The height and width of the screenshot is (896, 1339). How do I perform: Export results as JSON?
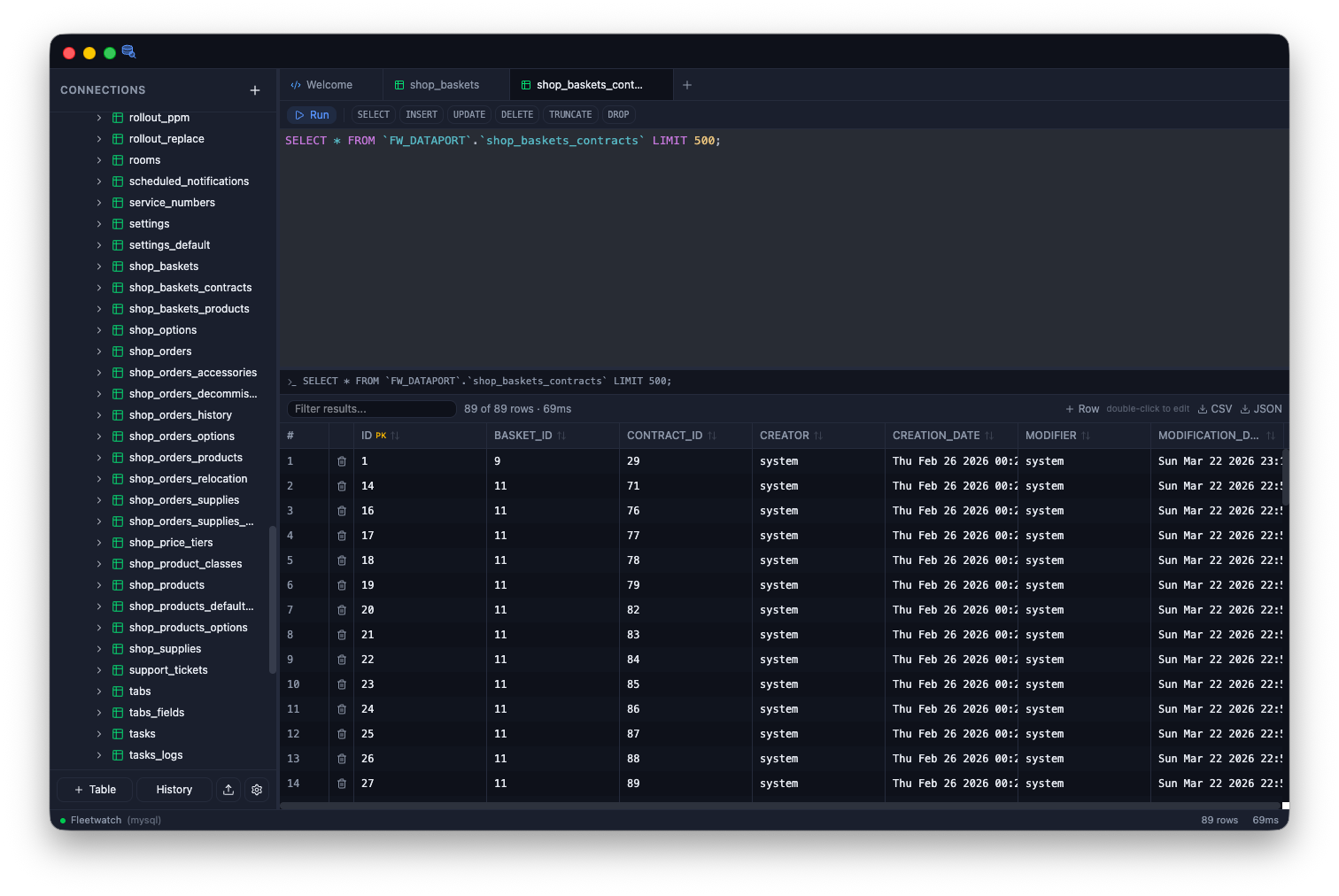1261,409
